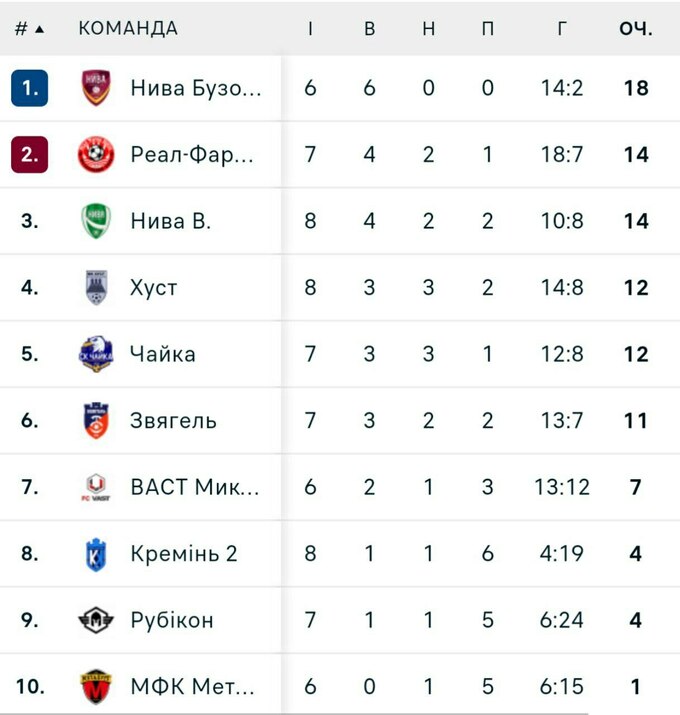The height and width of the screenshot is (715, 680).
Task: Click the blue first place badge
Action: coord(30,88)
